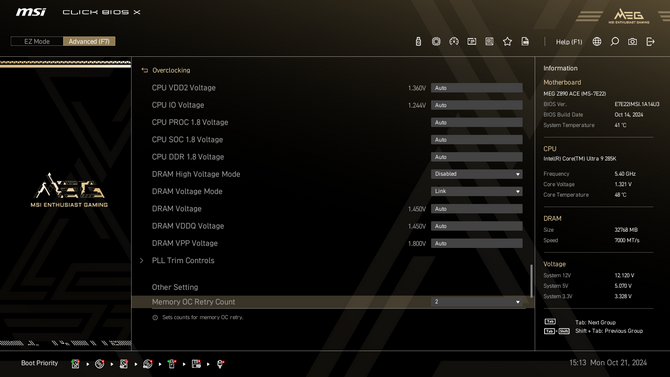Open DRAM Voltage Mode Link dropdown
Screen dimensions: 670x377
click(x=476, y=191)
